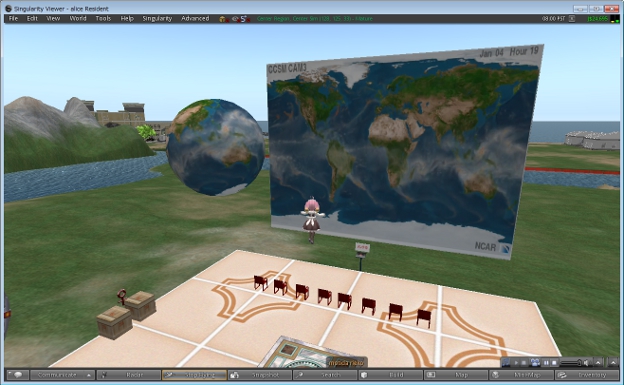
Task: Open the Singularity menu
Action: (157, 18)
